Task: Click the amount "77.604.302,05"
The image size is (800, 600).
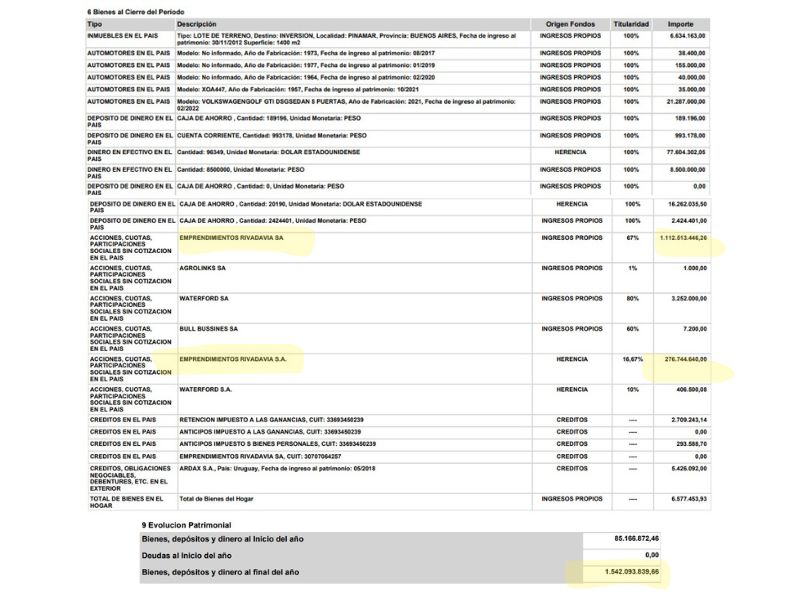Action: 686,152
